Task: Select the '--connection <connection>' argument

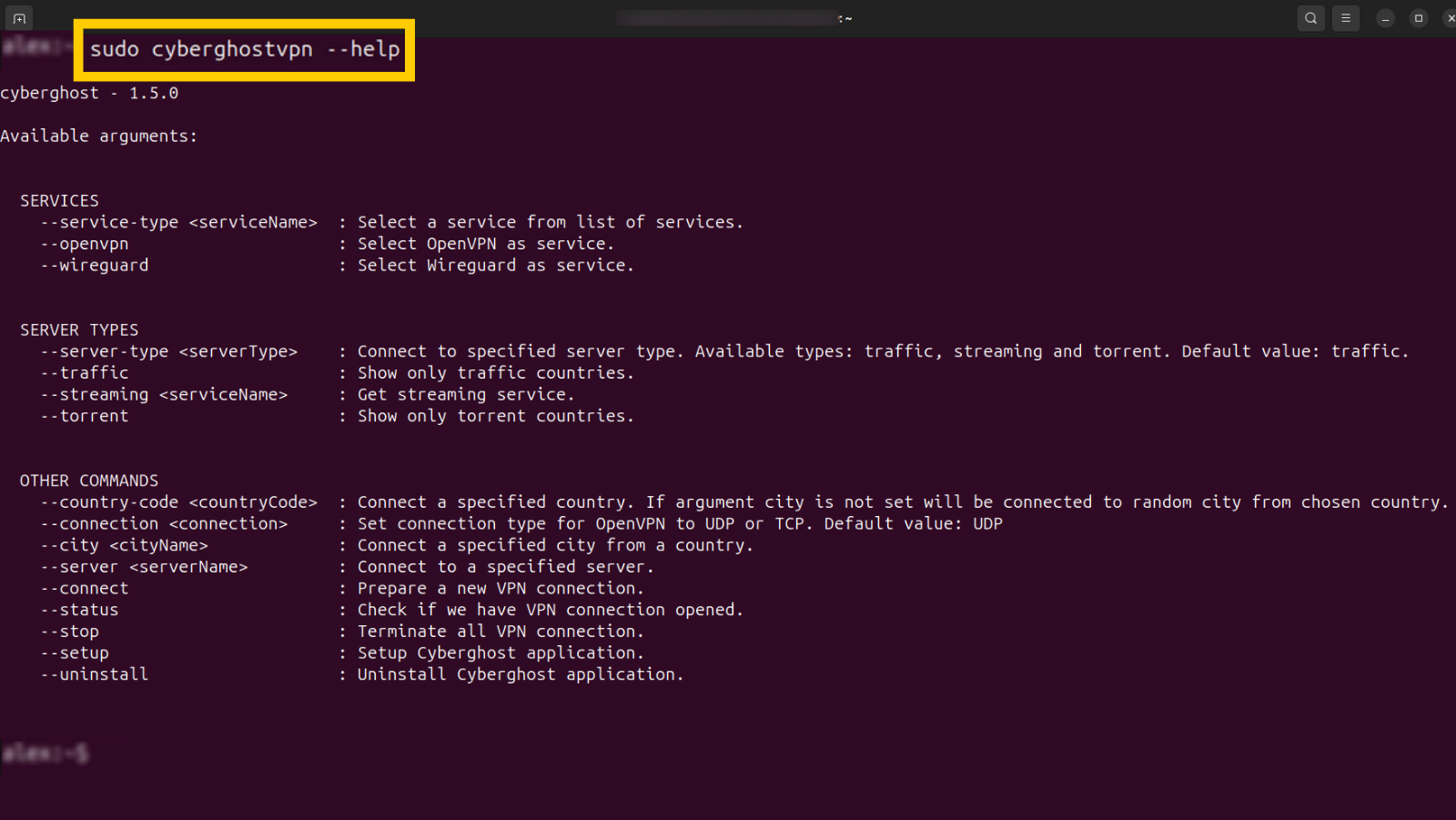Action: [x=164, y=523]
